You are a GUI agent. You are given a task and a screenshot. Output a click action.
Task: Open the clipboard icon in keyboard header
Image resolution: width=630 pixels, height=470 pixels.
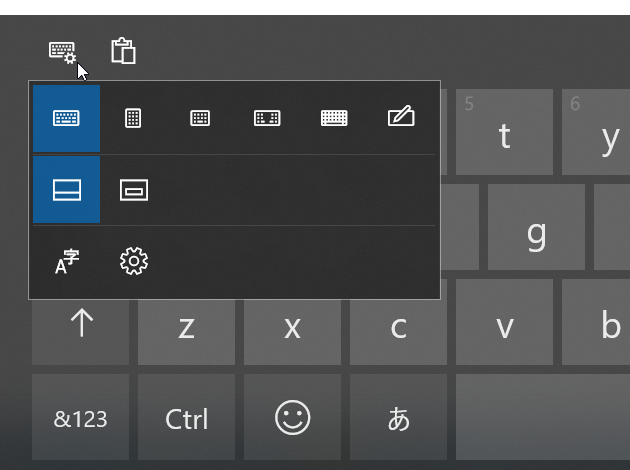click(123, 51)
